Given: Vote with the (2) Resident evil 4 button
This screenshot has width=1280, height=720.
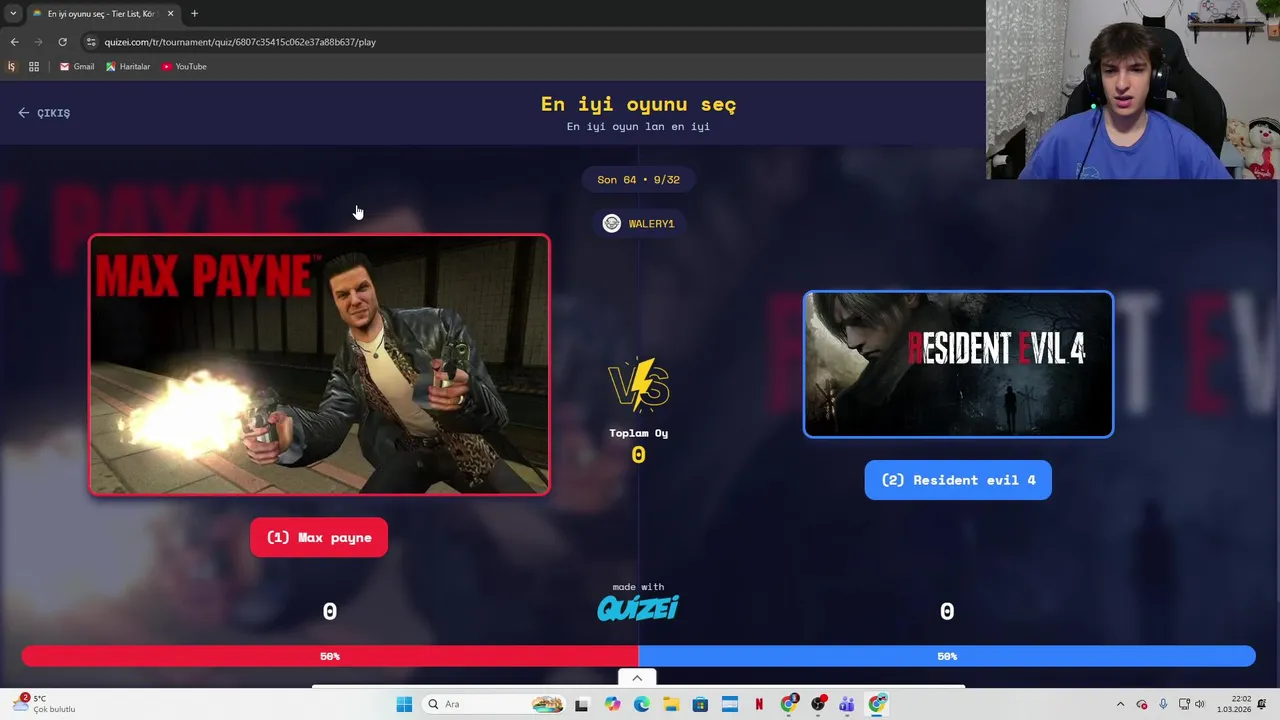Looking at the screenshot, I should tap(958, 480).
